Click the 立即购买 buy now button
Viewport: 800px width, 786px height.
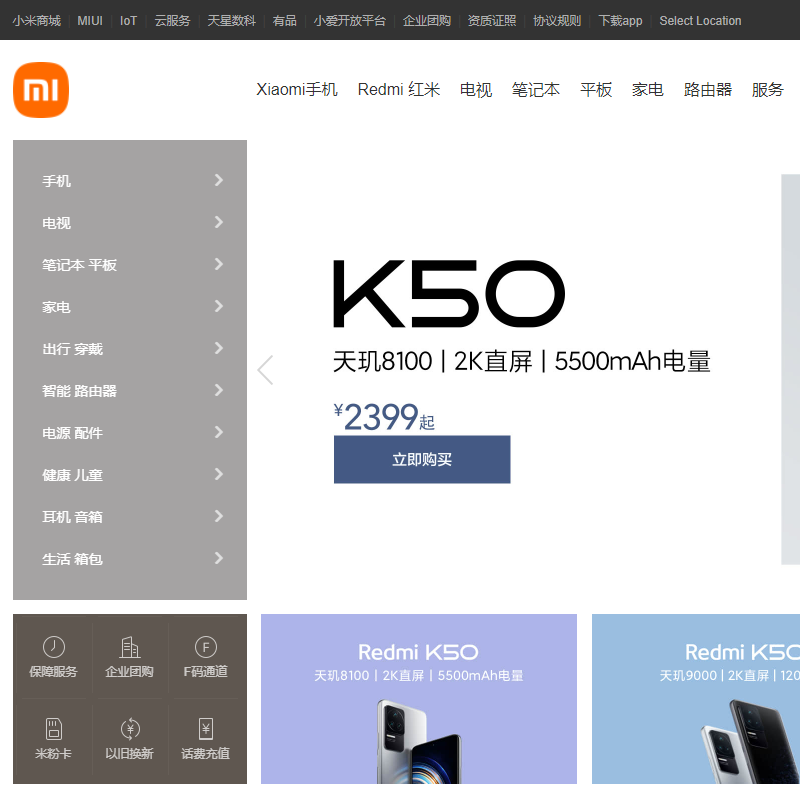(422, 460)
